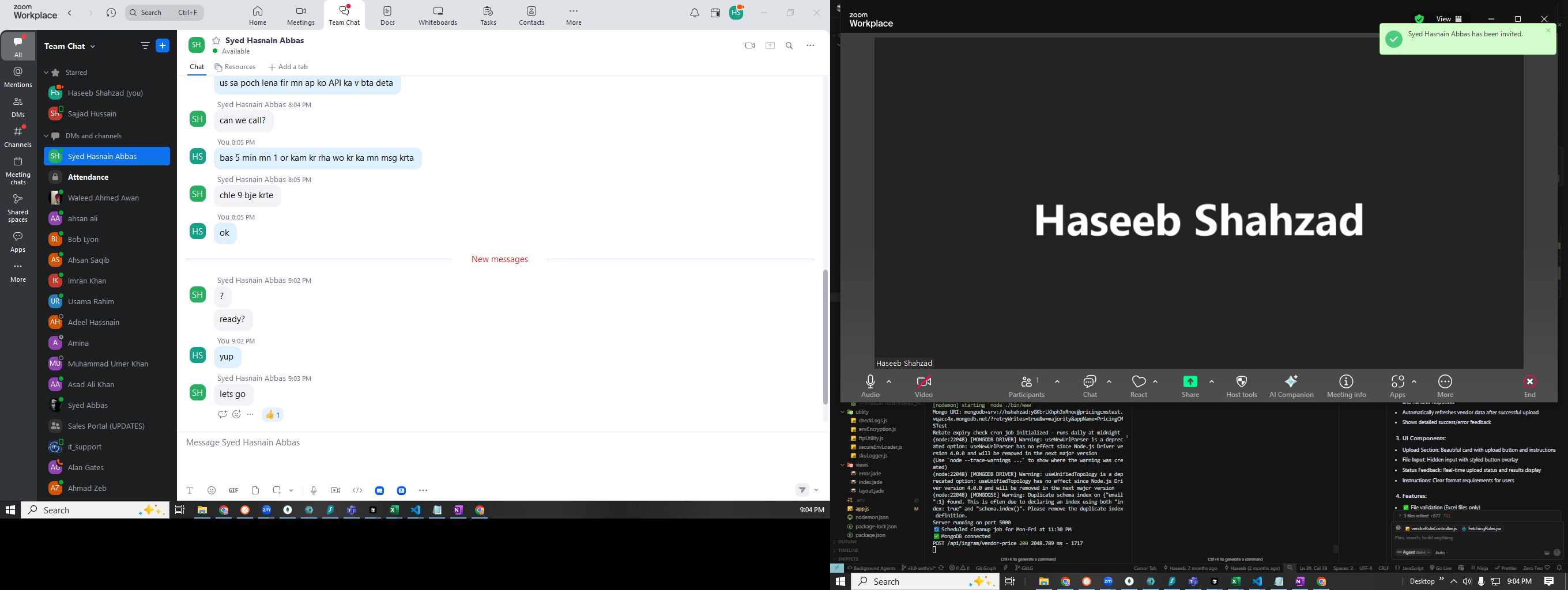
Task: Open send options dropdown arrow
Action: coord(816,490)
